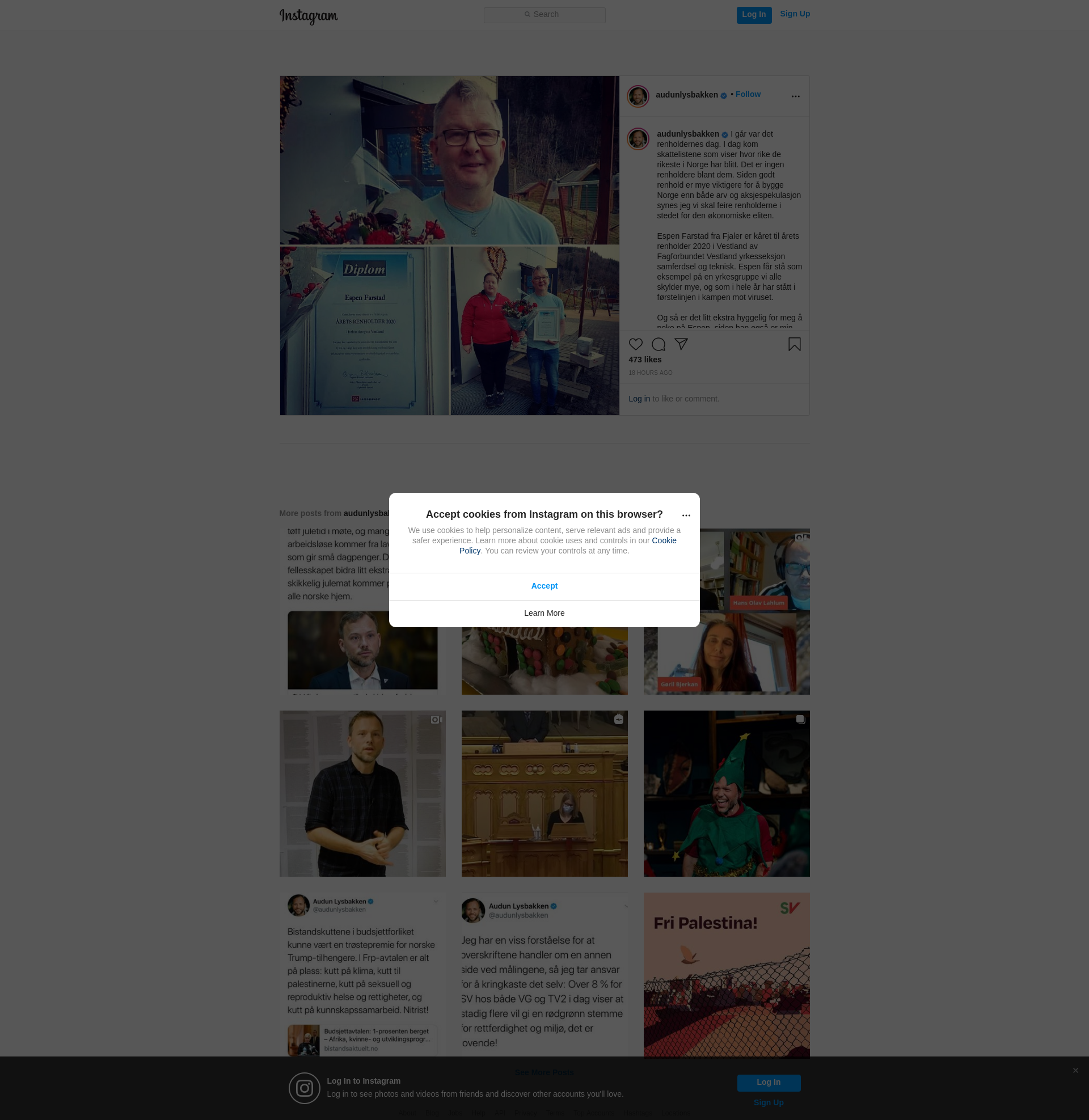Follow audunlysbakken account
This screenshot has width=1089, height=1120.
[x=748, y=94]
